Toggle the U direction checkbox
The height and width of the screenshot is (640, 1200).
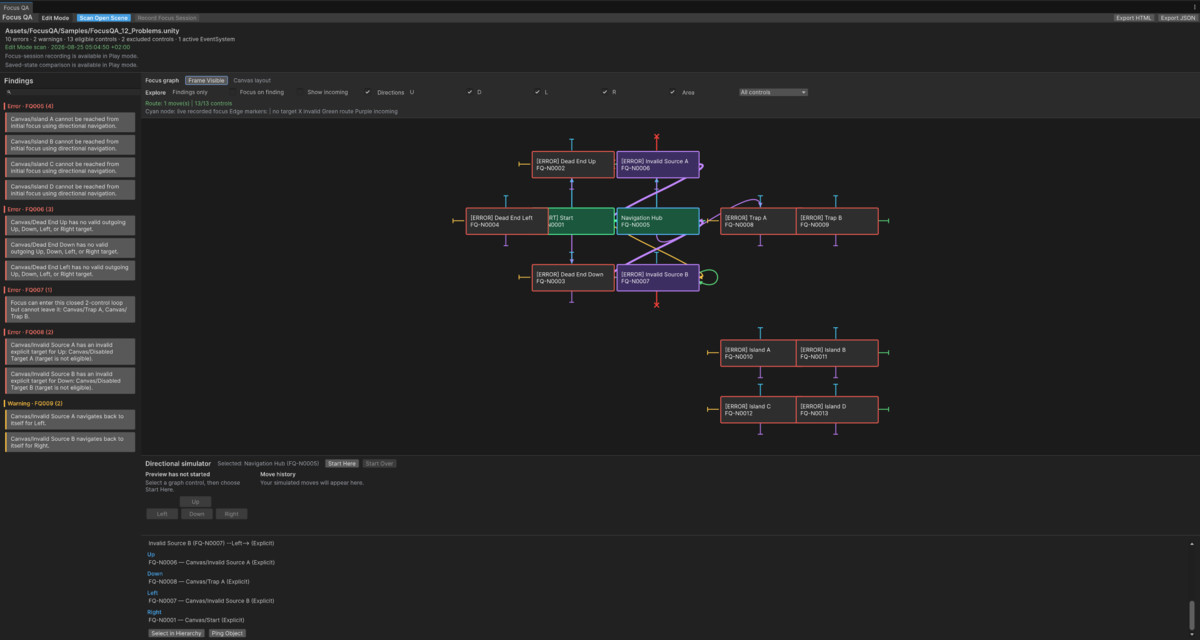tap(469, 92)
